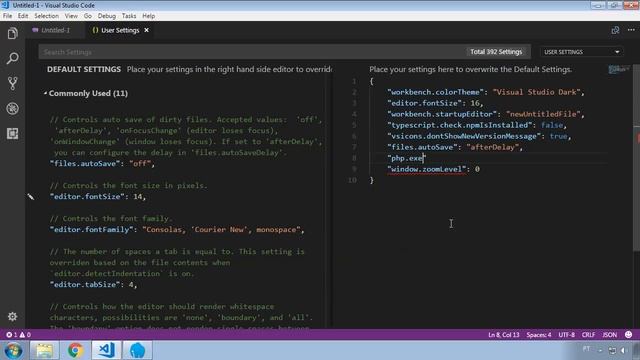Viewport: 640px width, 360px height.
Task: Change indentation via Spaces: 4
Action: [x=539, y=335]
